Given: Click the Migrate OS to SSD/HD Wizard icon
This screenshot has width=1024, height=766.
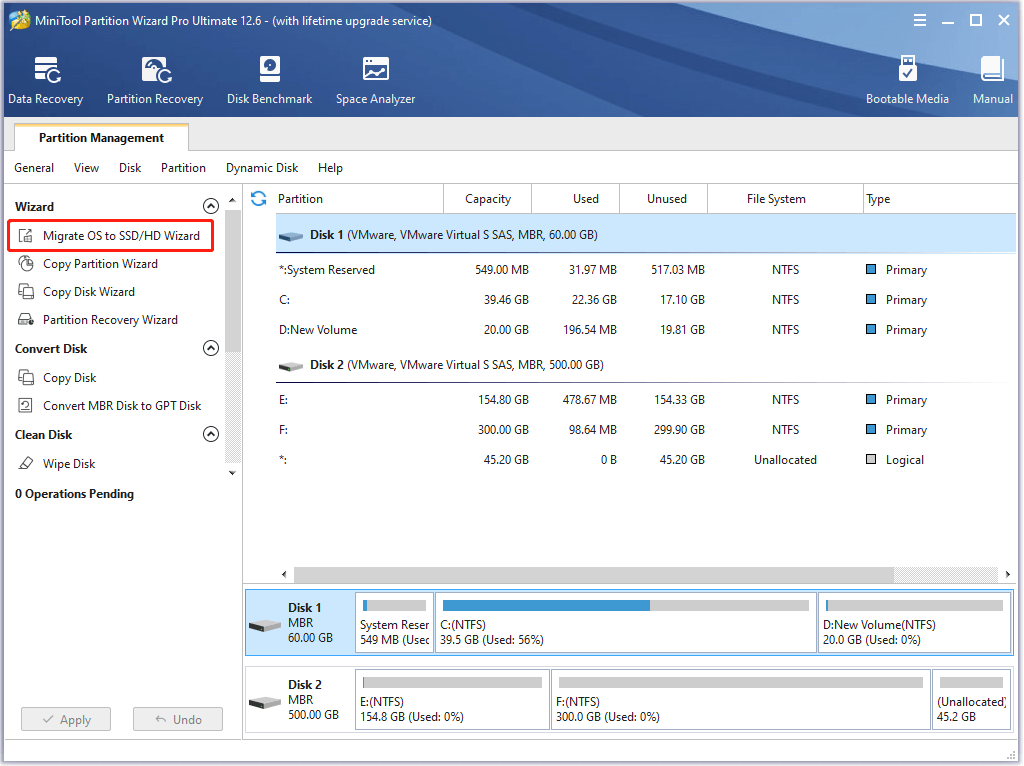Looking at the screenshot, I should pyautogui.click(x=25, y=236).
